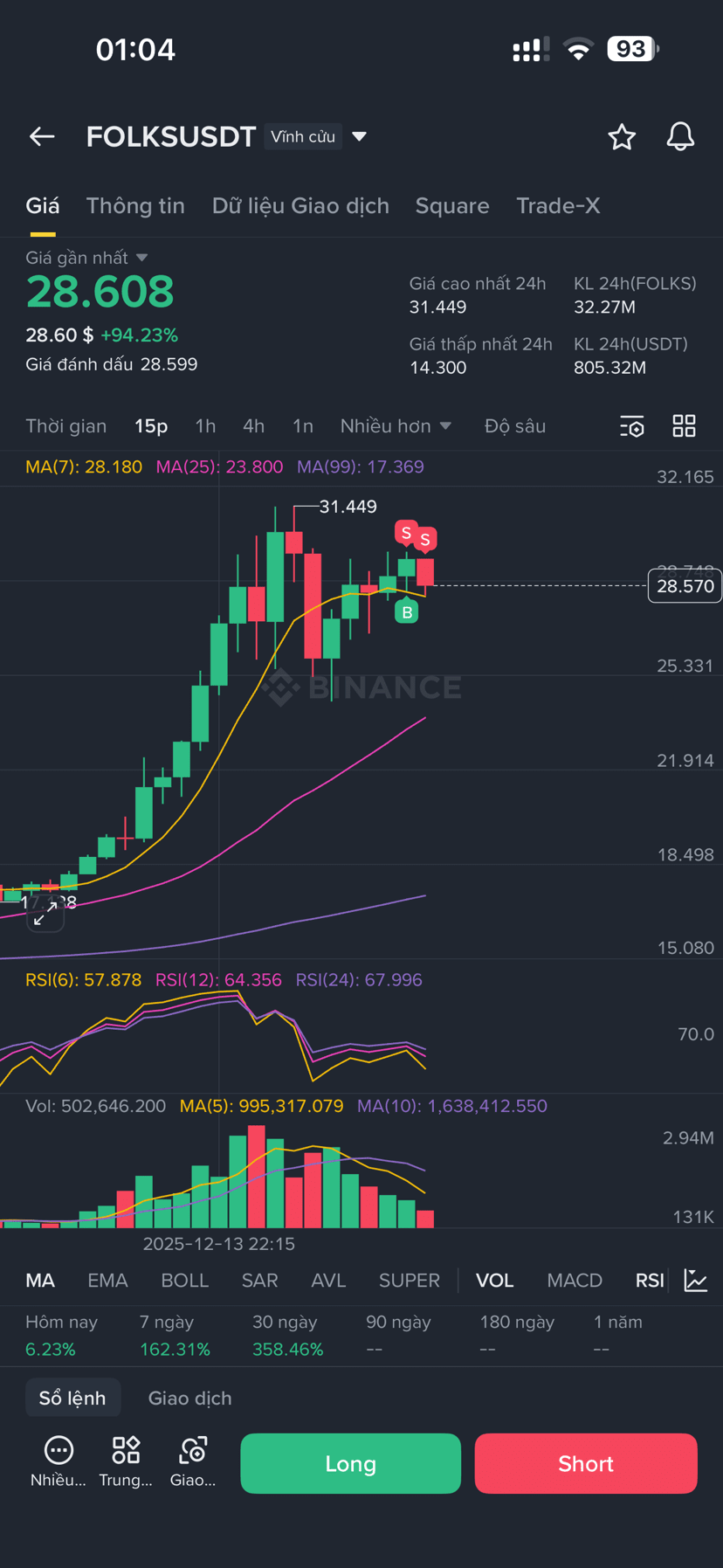Tap KL 24h(USDT) 805.32M volume

click(x=630, y=356)
